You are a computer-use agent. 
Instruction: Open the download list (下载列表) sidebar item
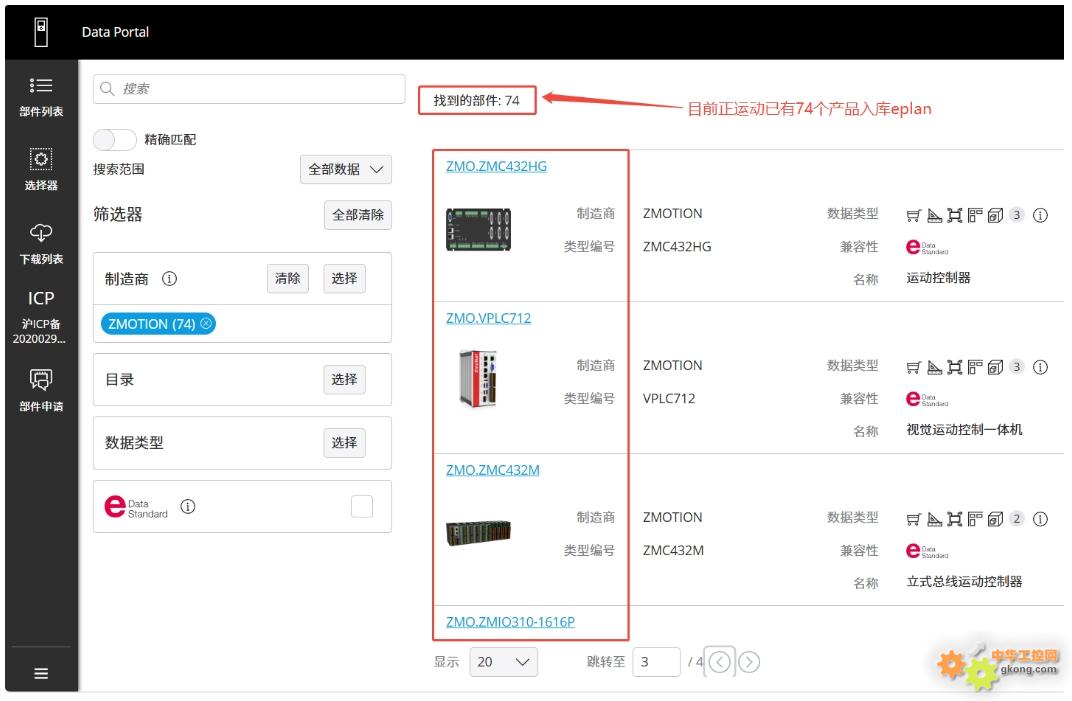[x=41, y=243]
